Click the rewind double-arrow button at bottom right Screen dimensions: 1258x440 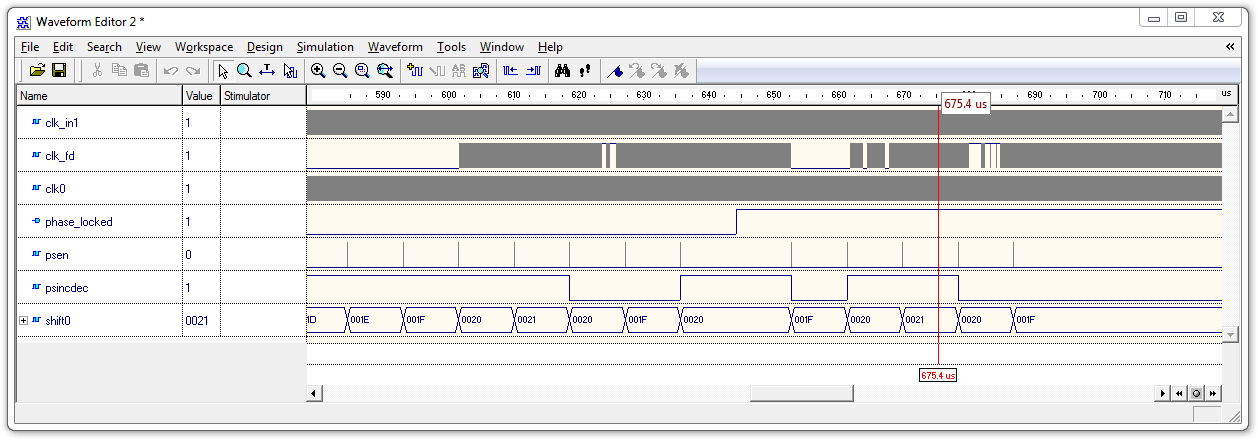(1180, 394)
